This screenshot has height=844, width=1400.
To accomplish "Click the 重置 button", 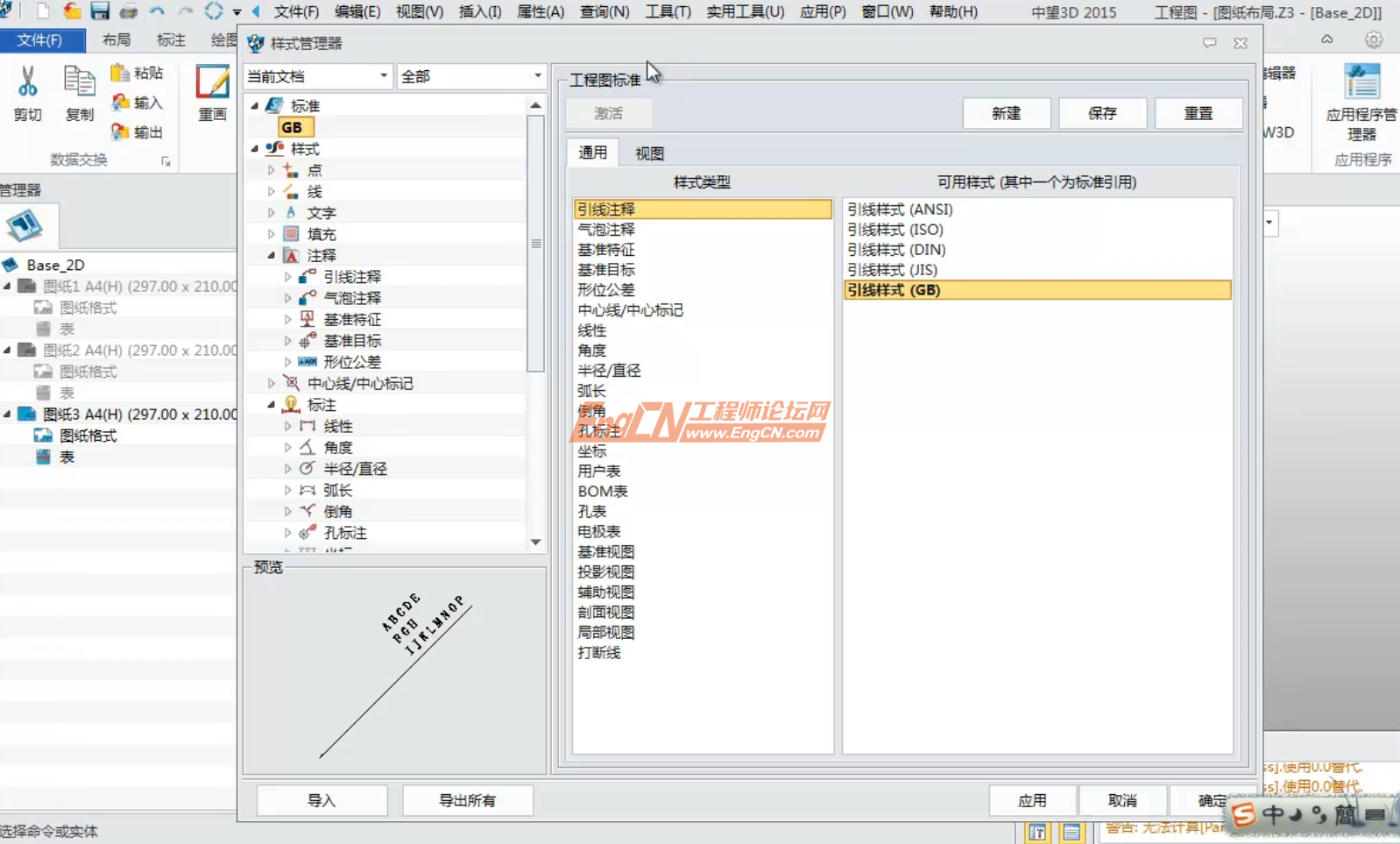I will click(x=1198, y=113).
